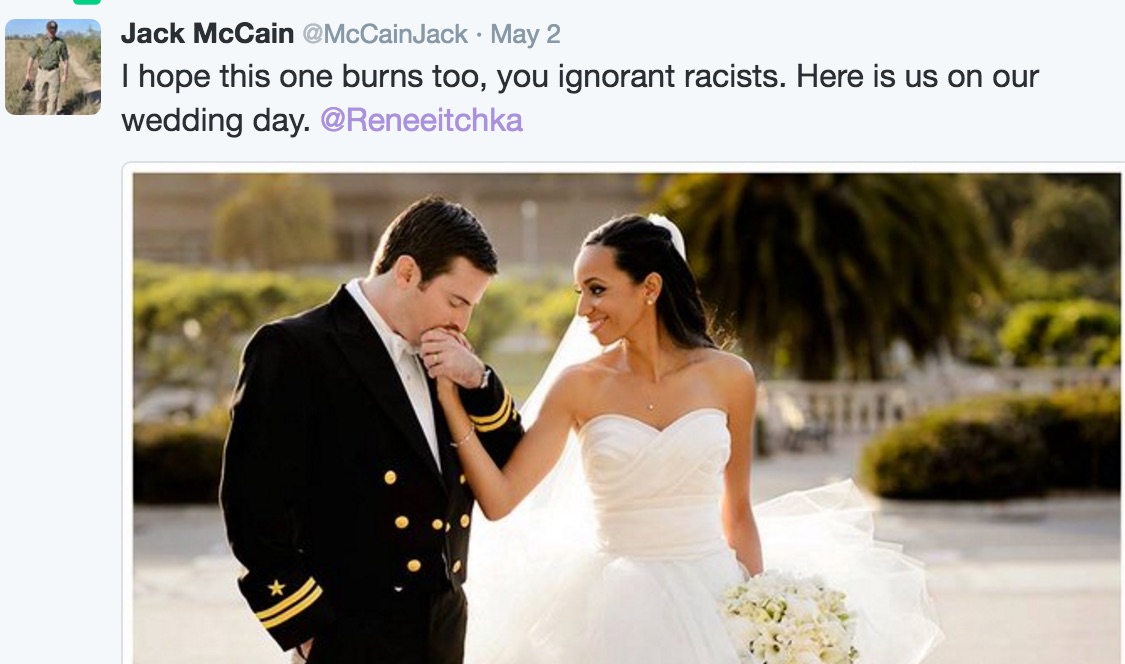Click the dot separator before May 2

pyautogui.click(x=479, y=34)
